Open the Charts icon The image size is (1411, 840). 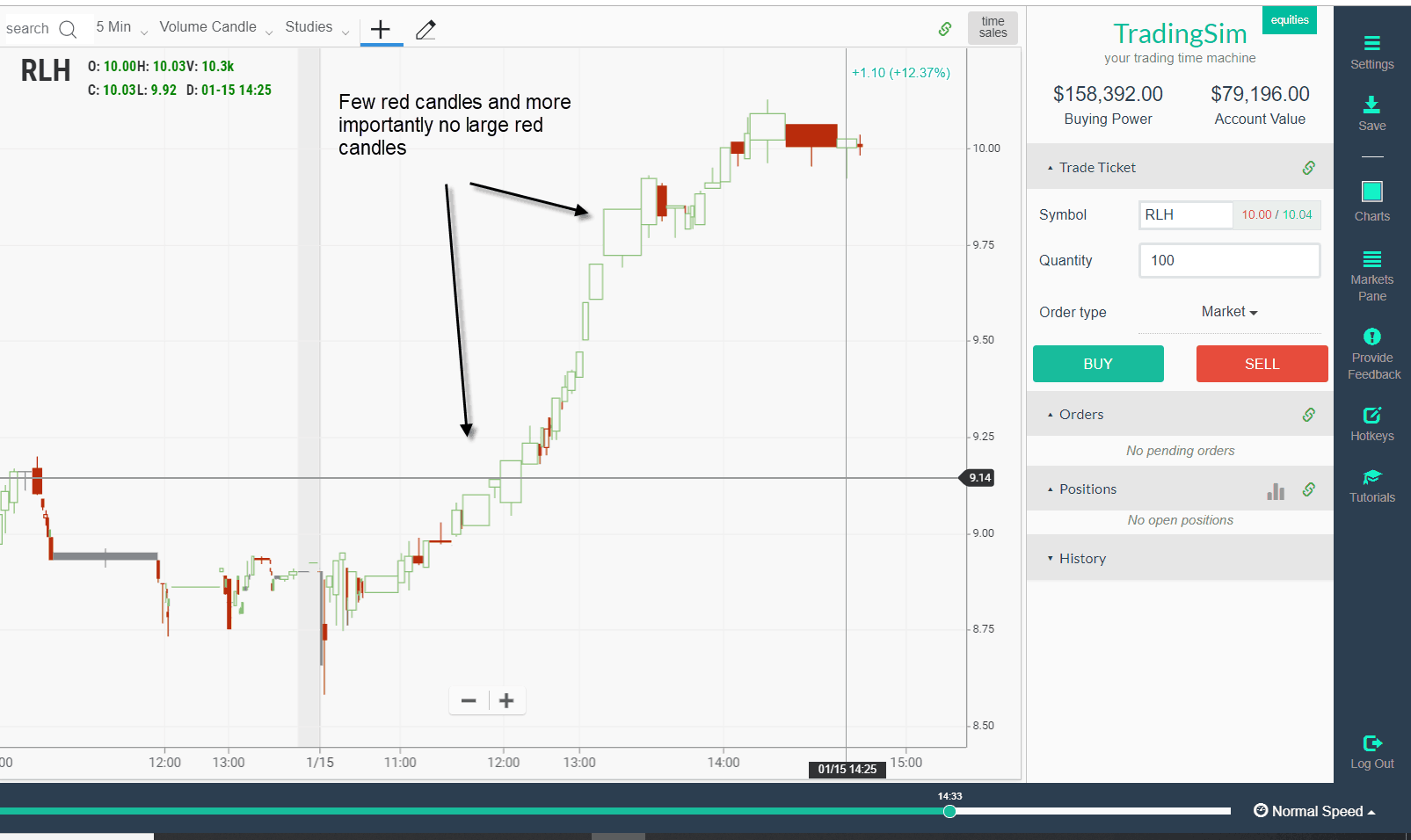click(x=1371, y=192)
